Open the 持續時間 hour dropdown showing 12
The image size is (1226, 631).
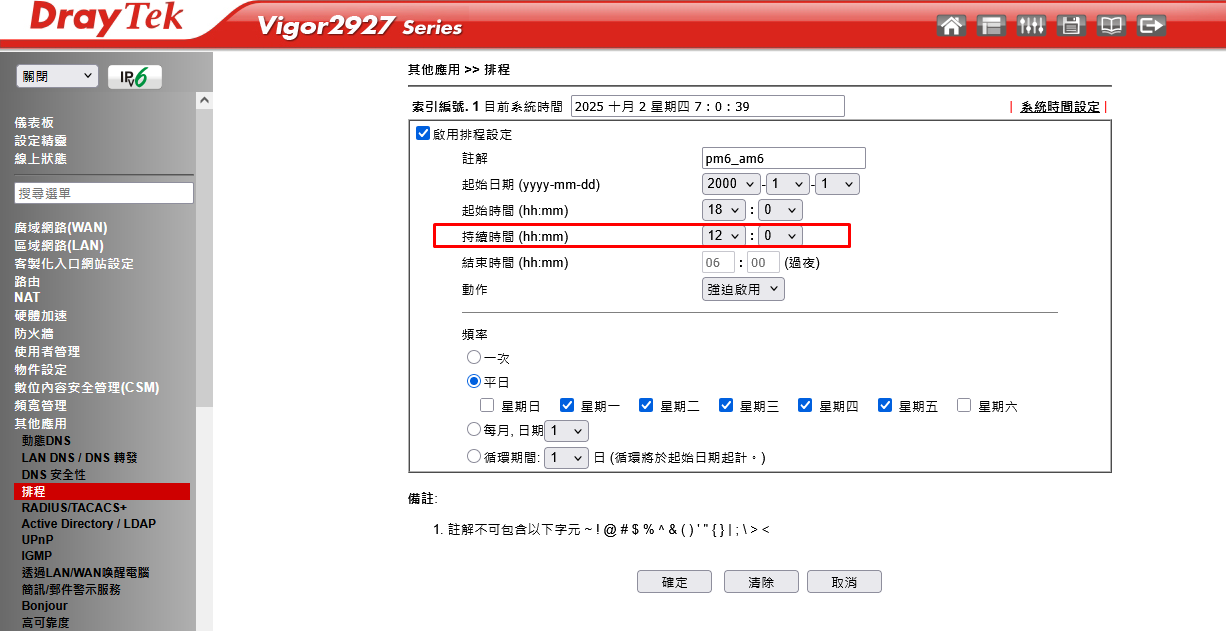point(724,236)
